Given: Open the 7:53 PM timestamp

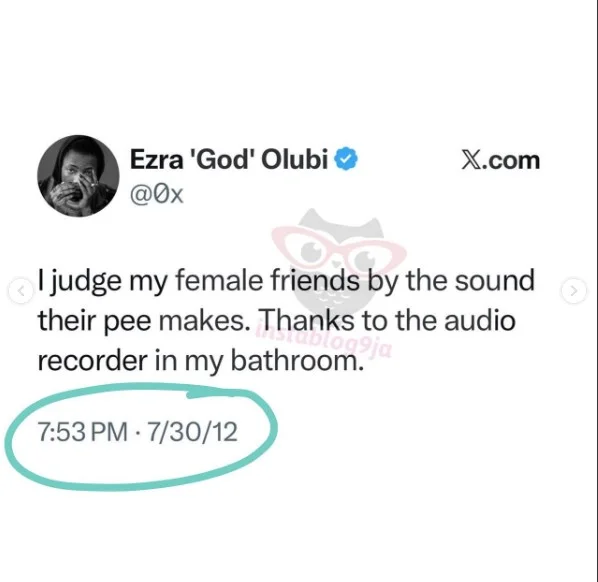Looking at the screenshot, I should (x=82, y=432).
